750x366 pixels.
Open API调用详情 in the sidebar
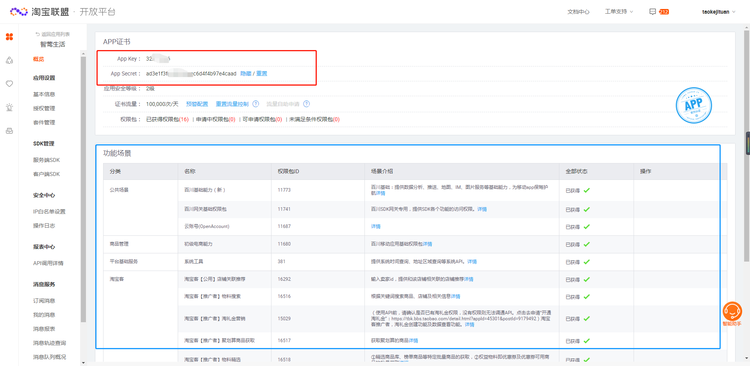pos(48,263)
